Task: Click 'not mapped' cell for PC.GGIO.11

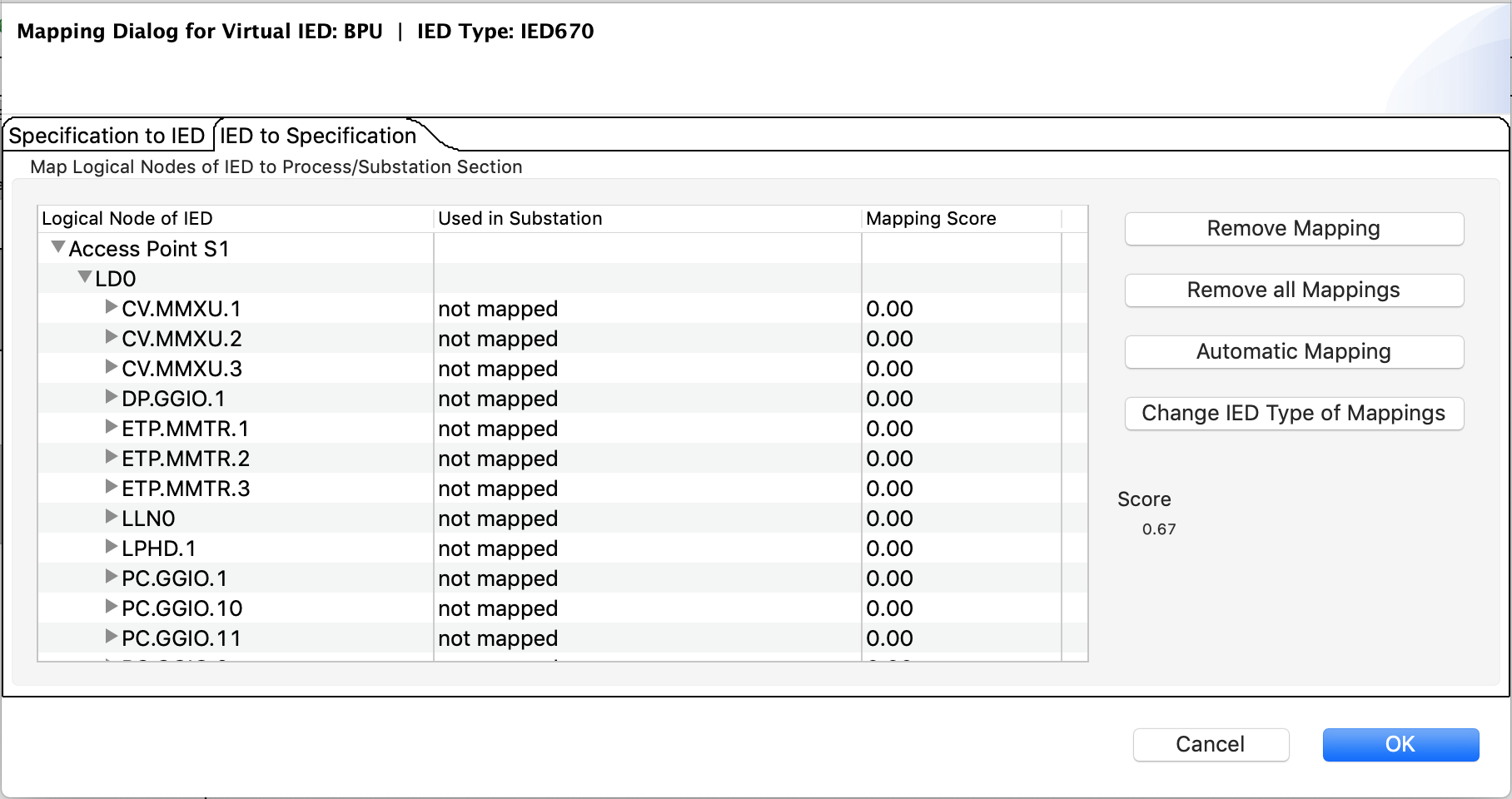Action: click(498, 638)
